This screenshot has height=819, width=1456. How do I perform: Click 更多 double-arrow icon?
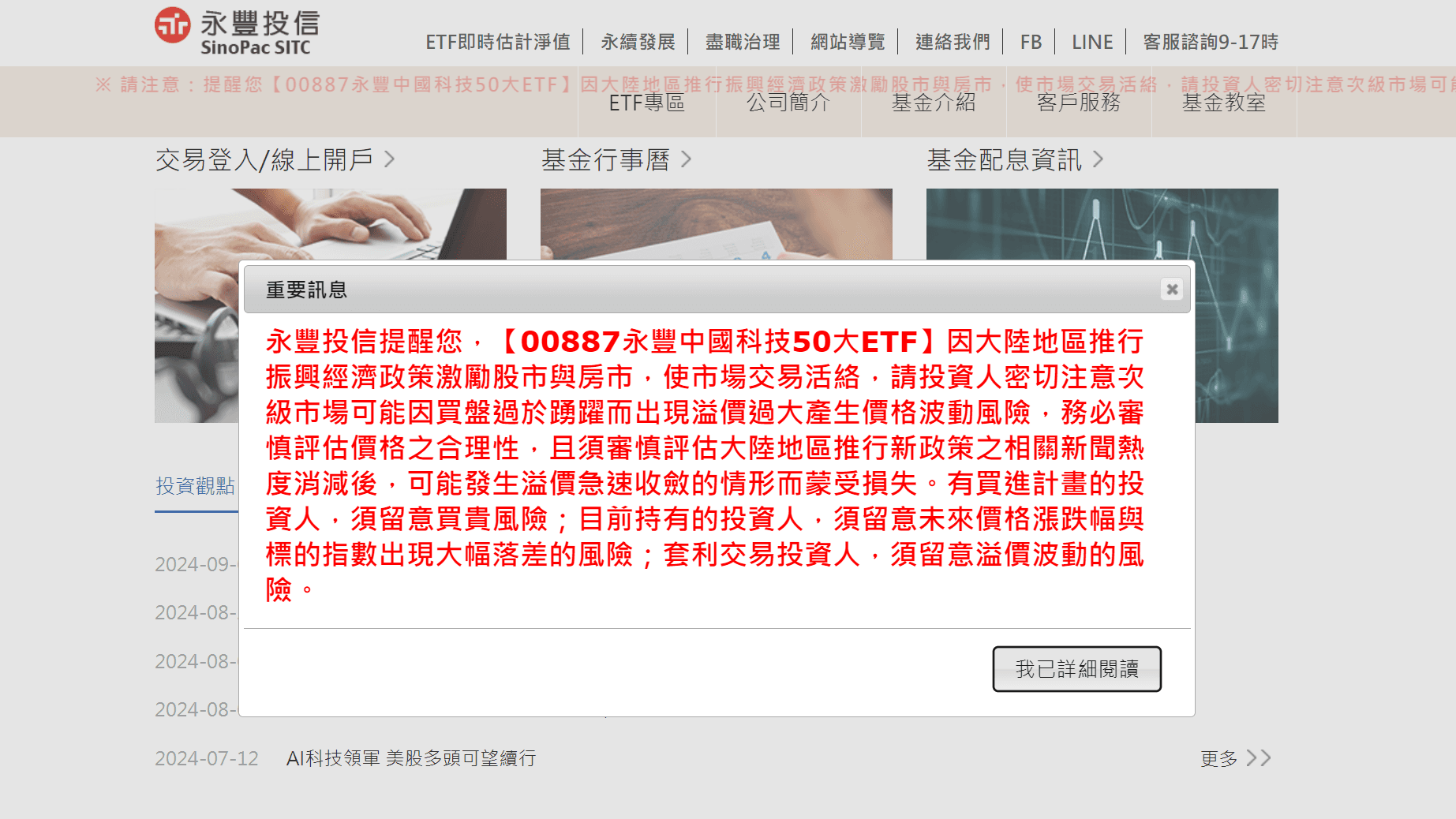click(1259, 758)
